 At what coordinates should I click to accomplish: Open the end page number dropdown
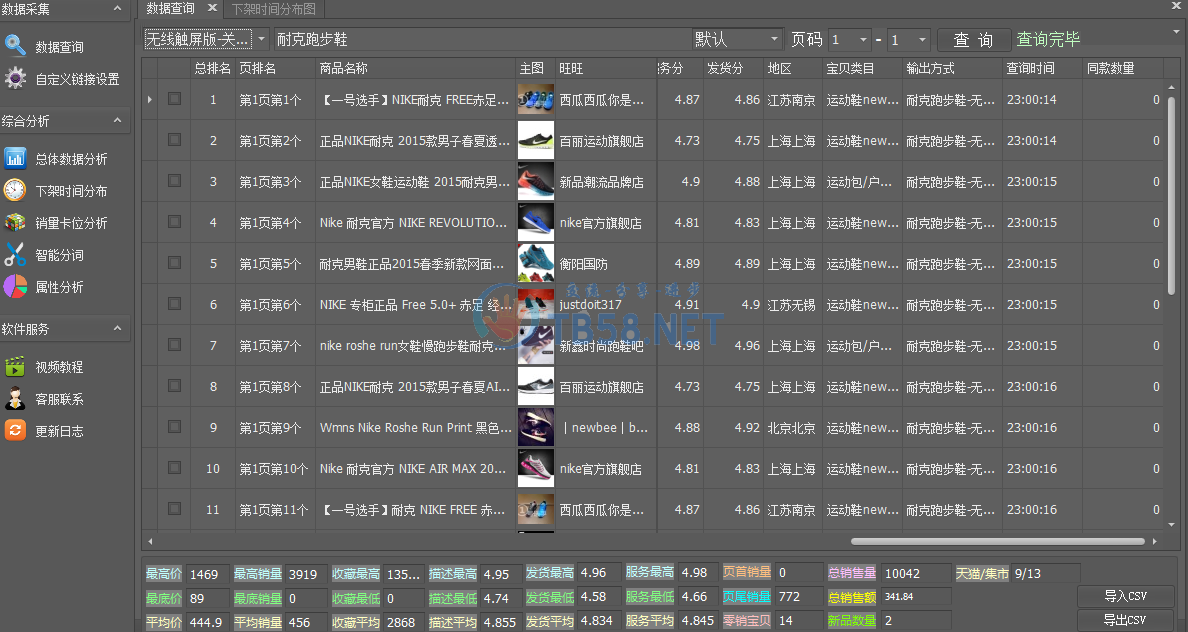(922, 39)
